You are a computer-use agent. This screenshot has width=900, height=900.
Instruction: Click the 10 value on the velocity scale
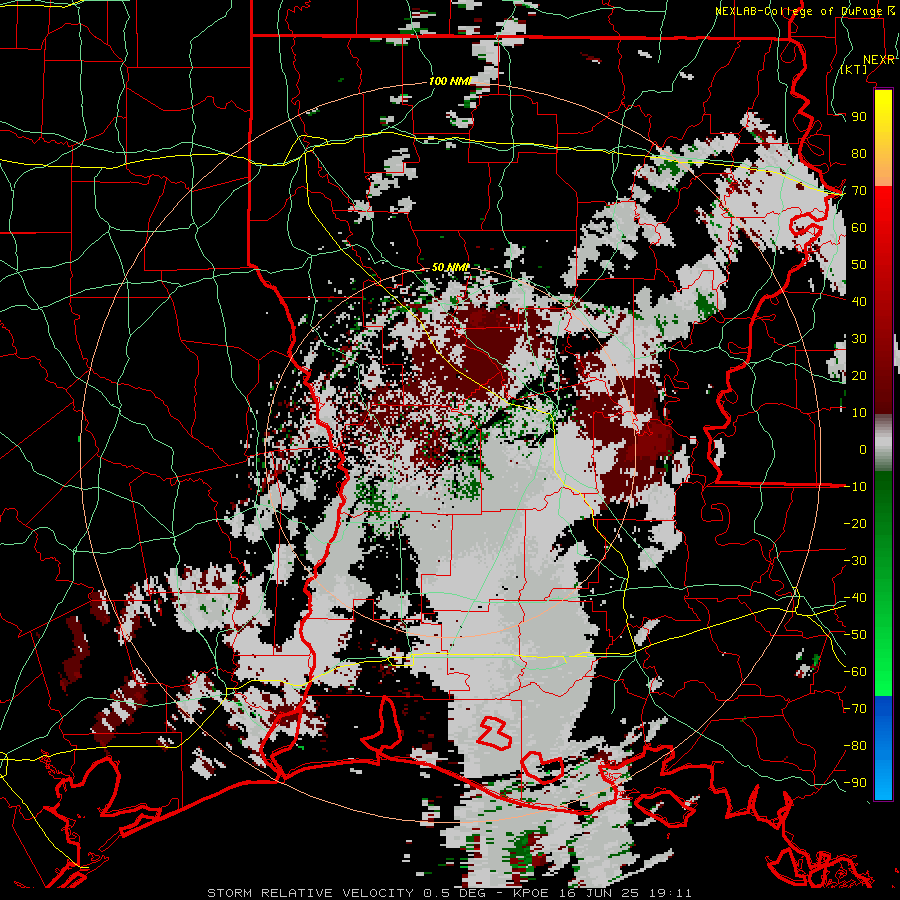[x=859, y=413]
